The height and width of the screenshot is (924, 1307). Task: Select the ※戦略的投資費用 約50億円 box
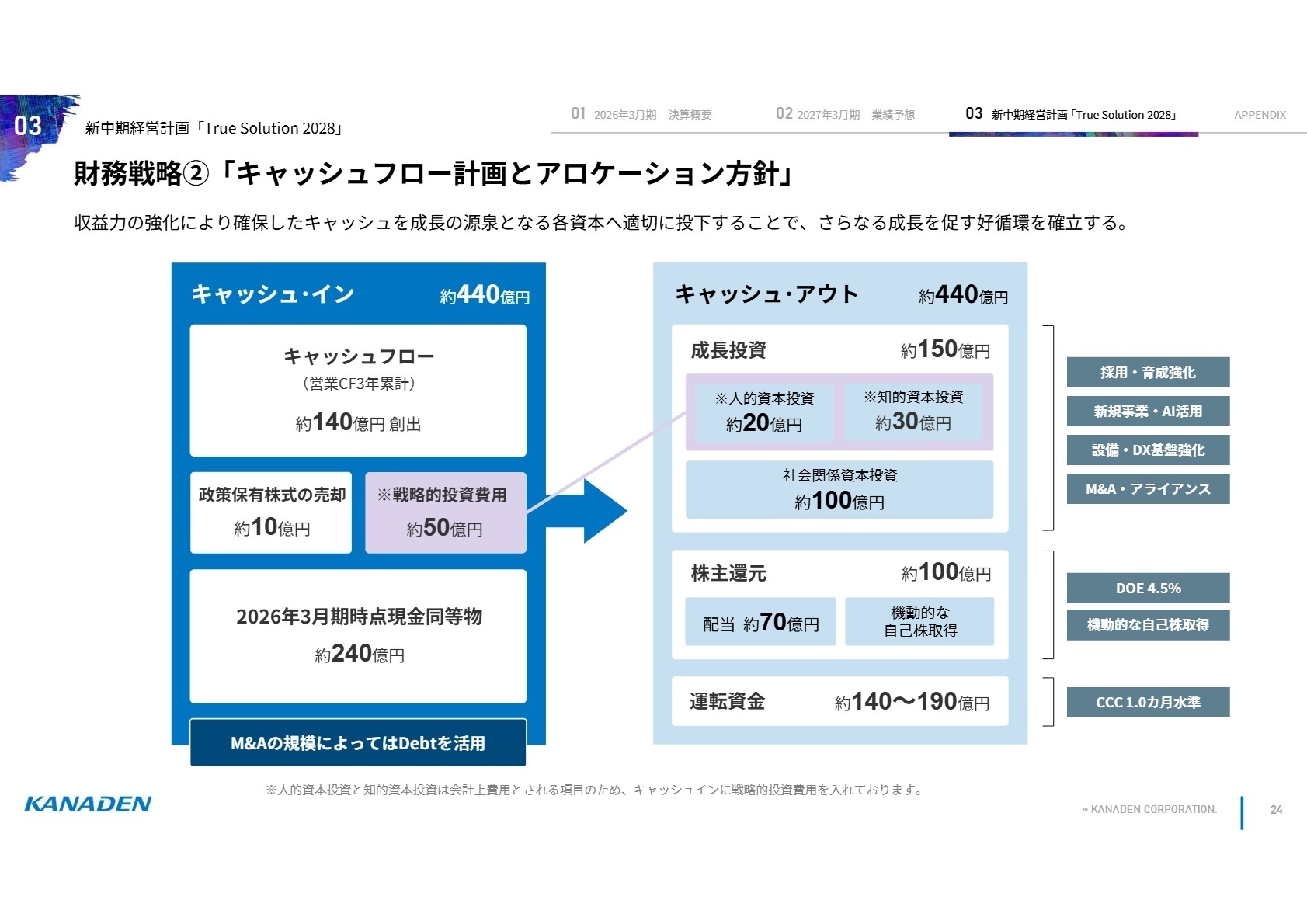click(446, 512)
